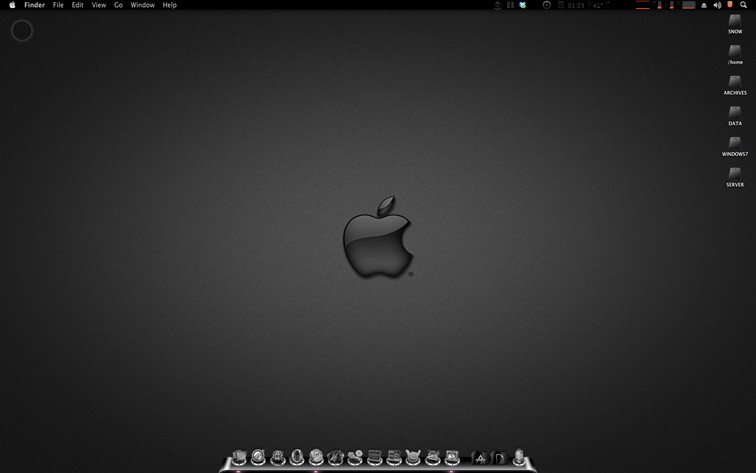Click the 41° temperature readout in menu bar
The image size is (756, 473).
(x=598, y=5)
